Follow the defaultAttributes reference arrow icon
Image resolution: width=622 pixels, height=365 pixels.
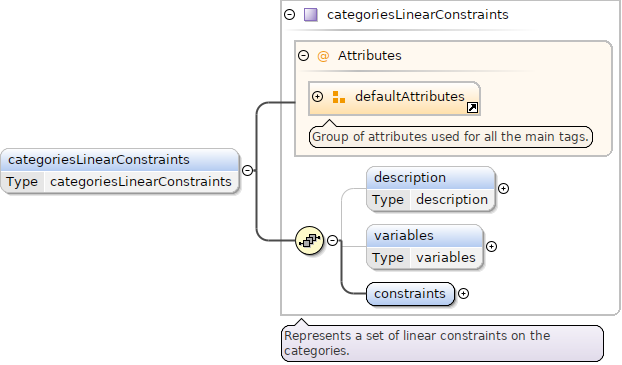[472, 108]
